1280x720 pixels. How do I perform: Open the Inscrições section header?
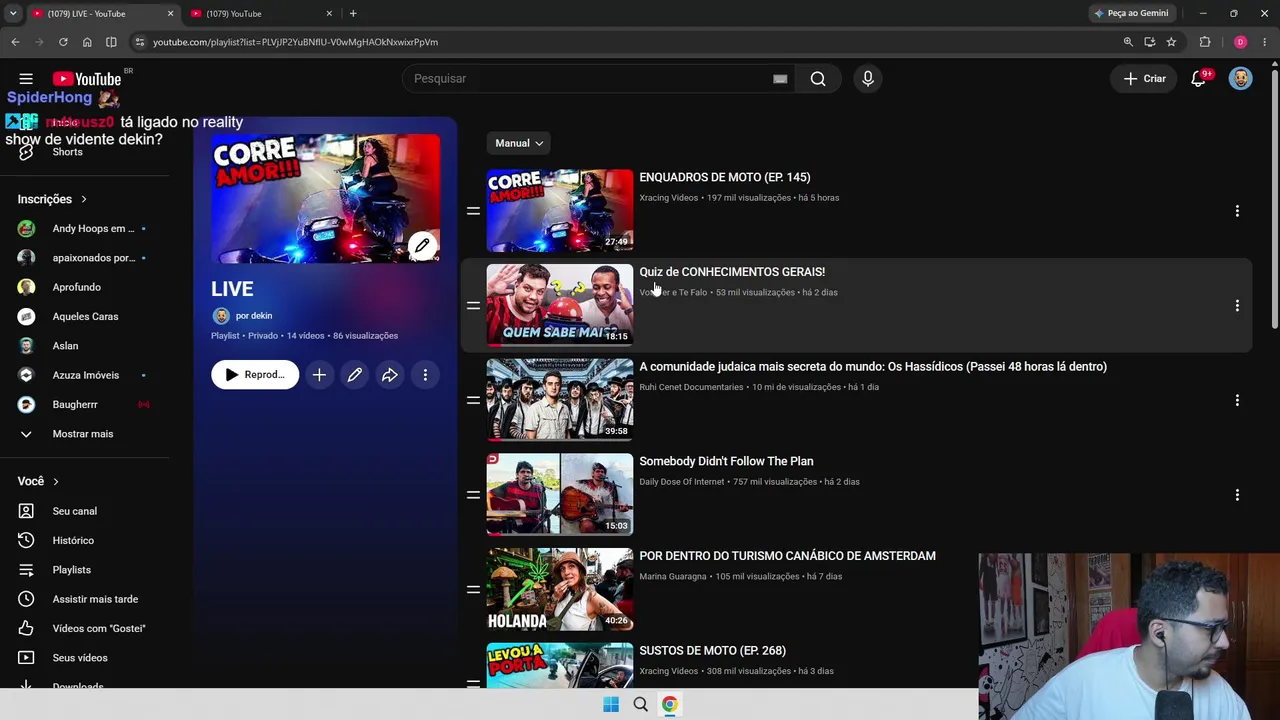pos(52,200)
